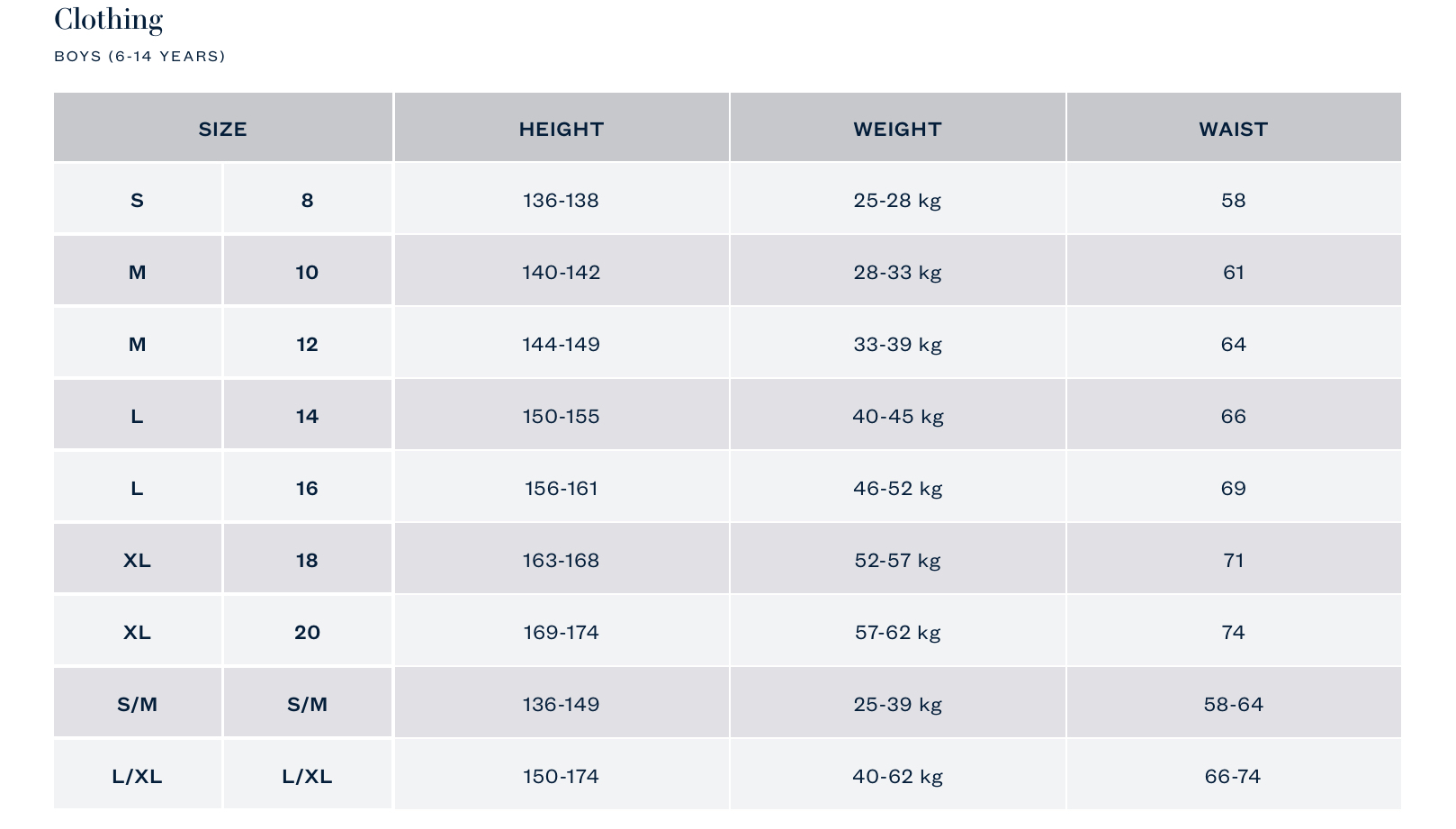Select the size 10 cell
This screenshot has width=1456, height=829.
click(307, 272)
